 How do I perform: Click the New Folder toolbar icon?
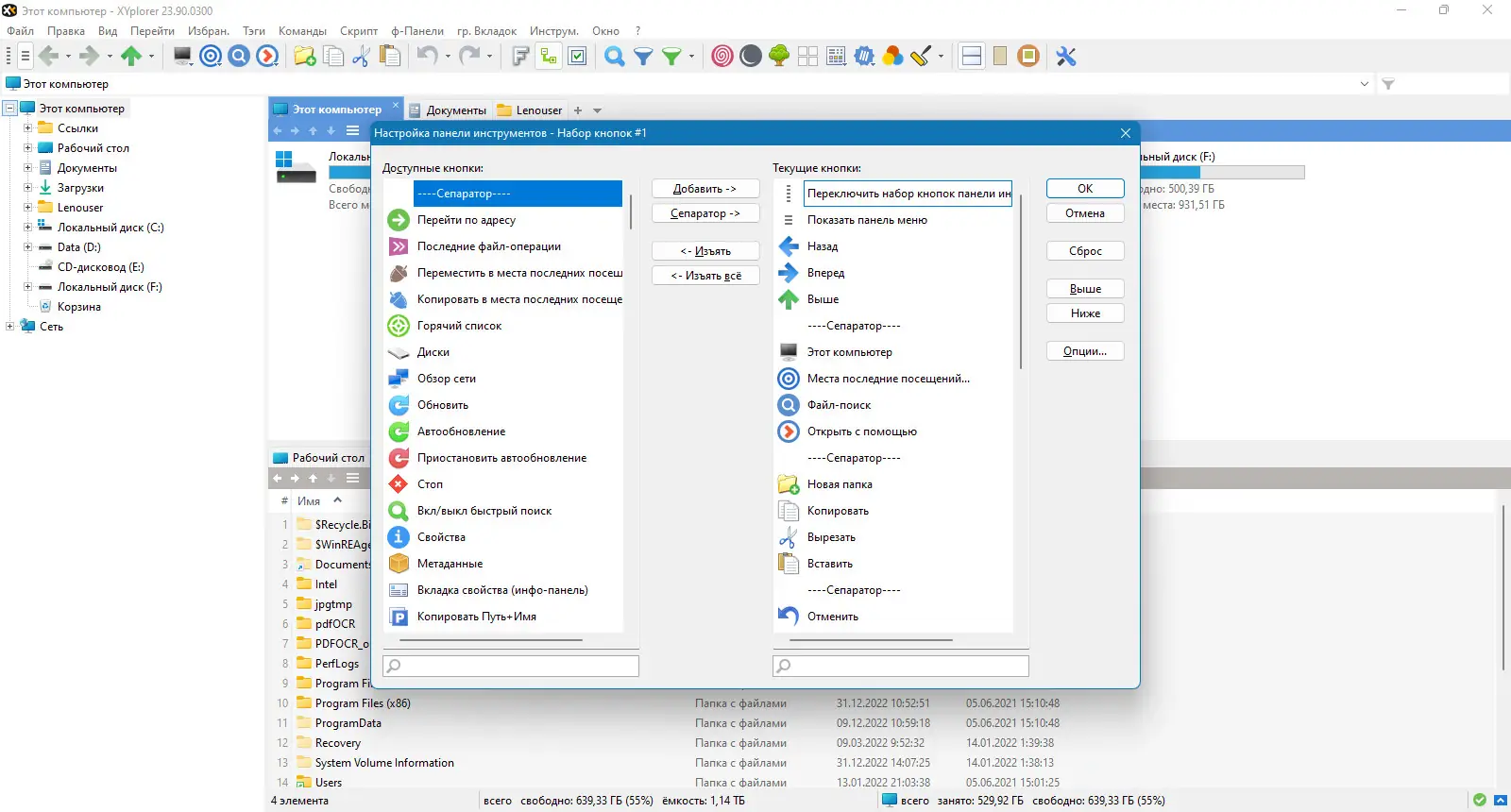click(305, 57)
